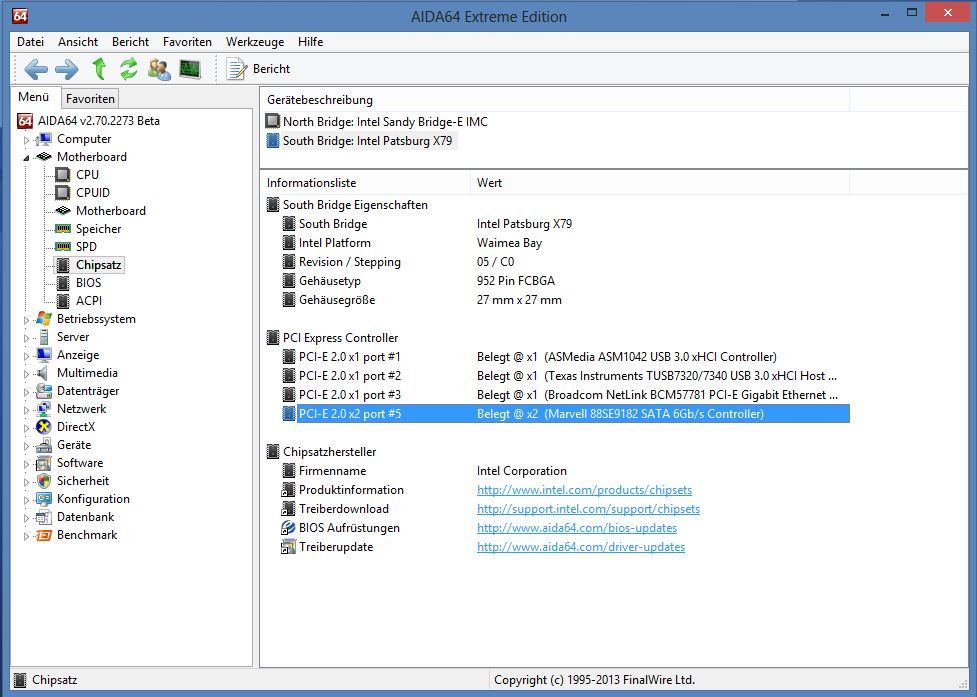The width and height of the screenshot is (977, 697).
Task: Click the Treiberupdate icon
Action: pyautogui.click(x=288, y=547)
